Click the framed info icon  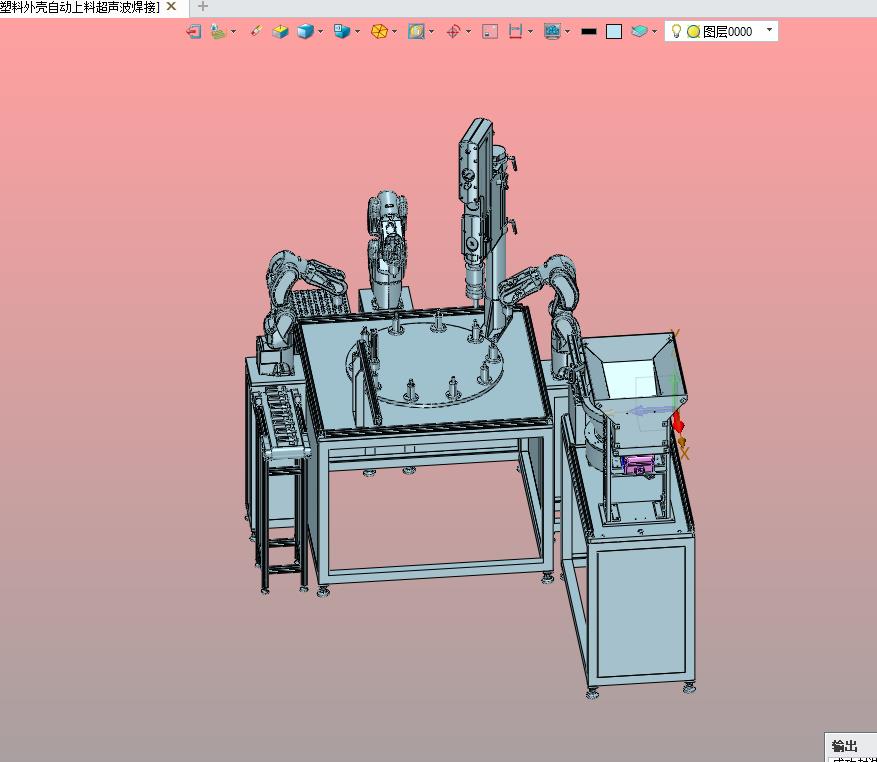click(416, 31)
